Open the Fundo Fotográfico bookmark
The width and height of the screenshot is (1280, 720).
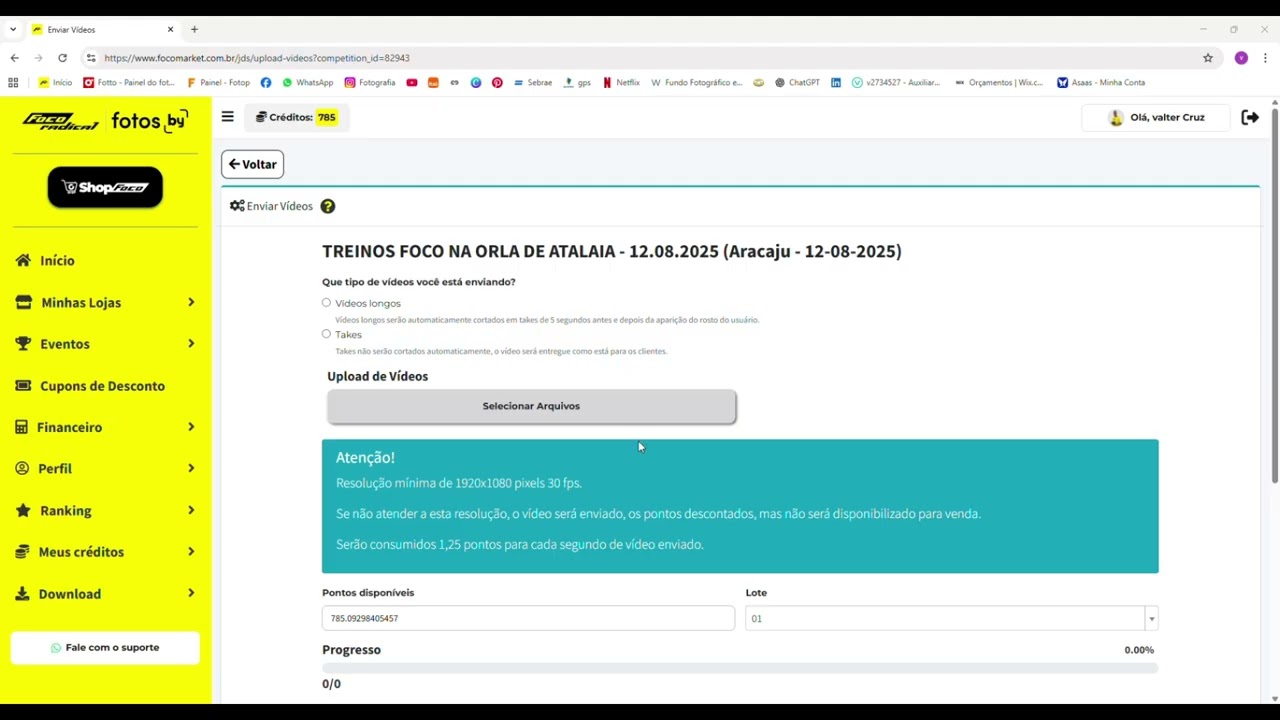(x=697, y=83)
